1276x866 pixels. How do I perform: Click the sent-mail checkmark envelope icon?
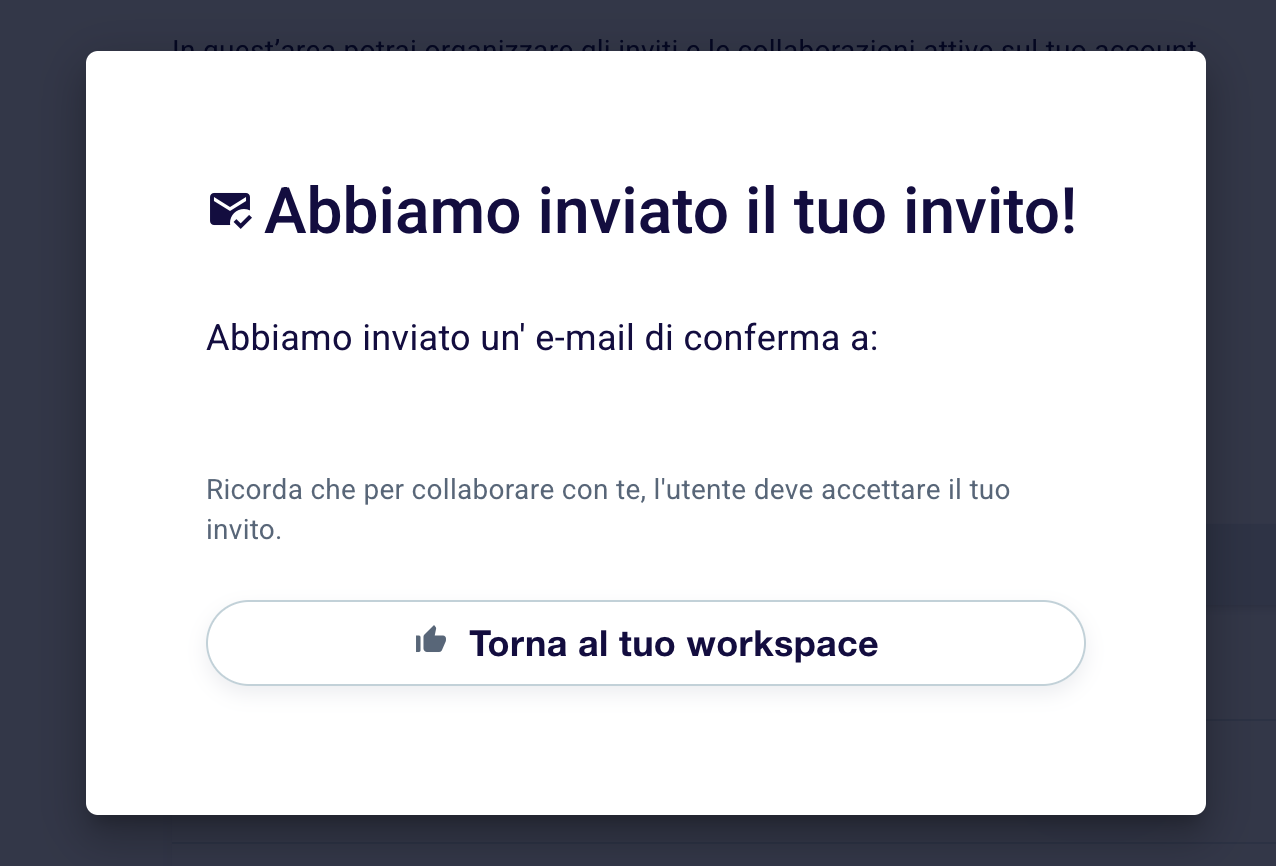231,211
